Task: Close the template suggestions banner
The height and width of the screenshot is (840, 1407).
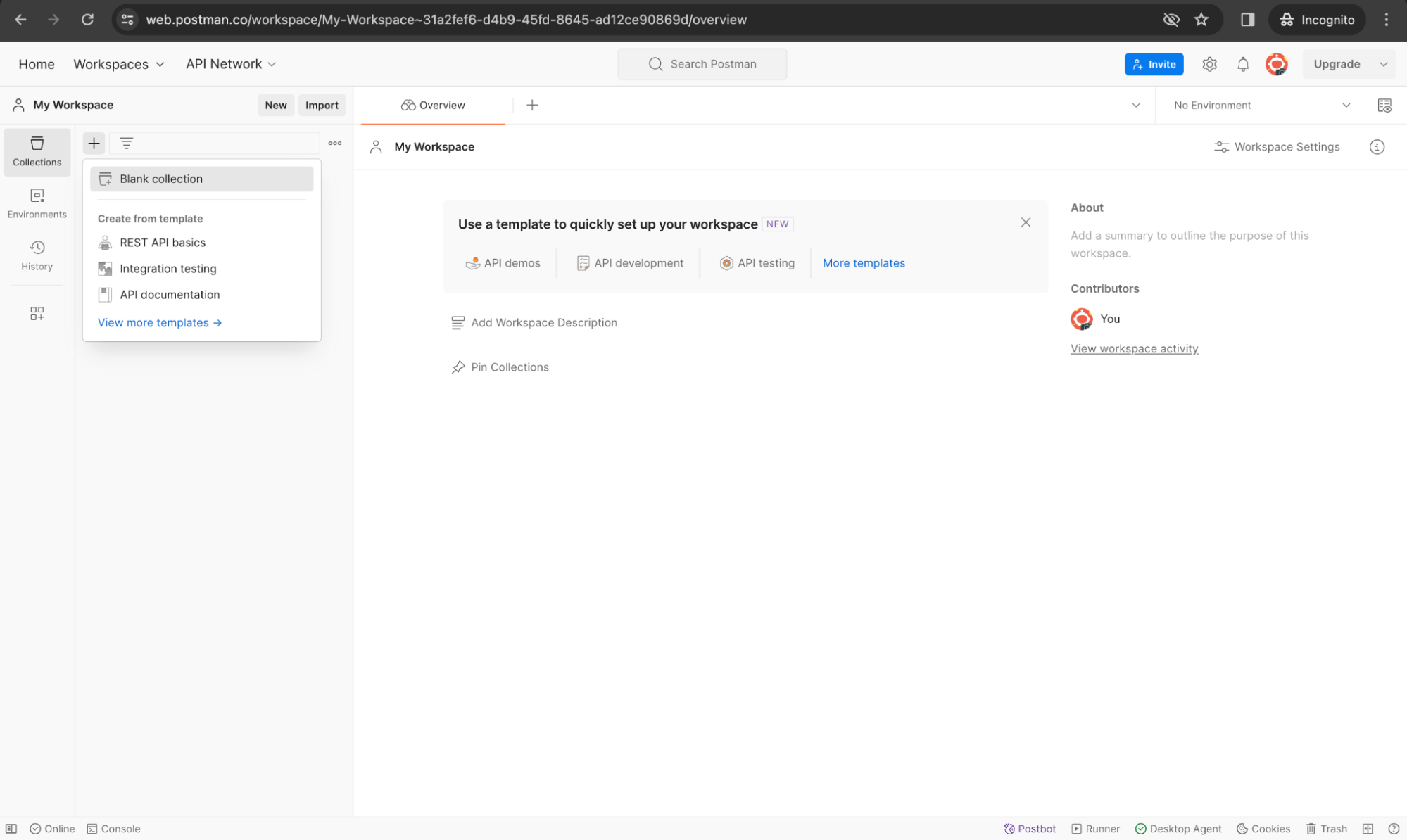Action: point(1025,222)
